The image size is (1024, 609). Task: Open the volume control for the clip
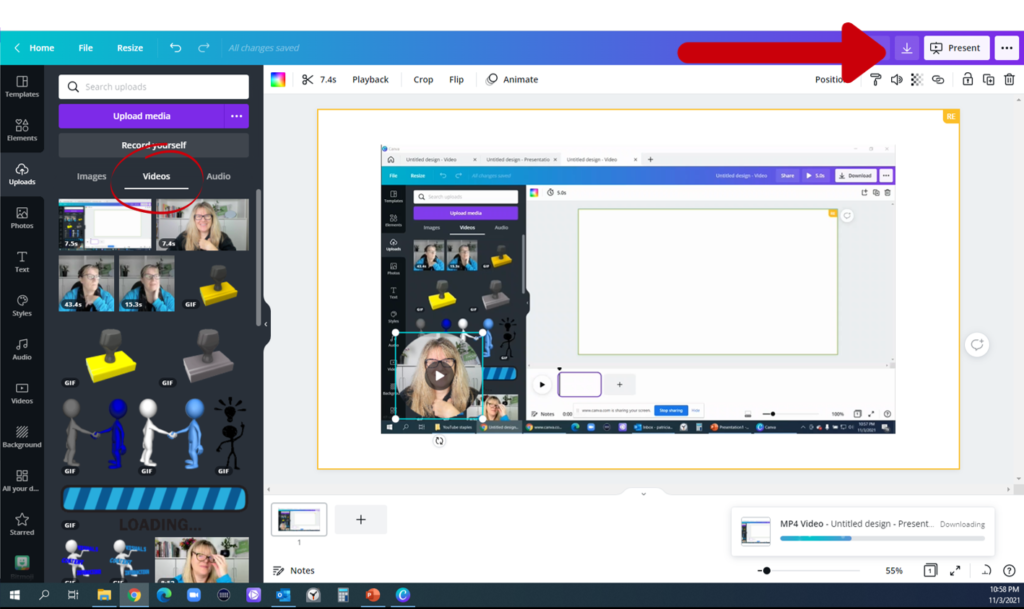click(895, 79)
